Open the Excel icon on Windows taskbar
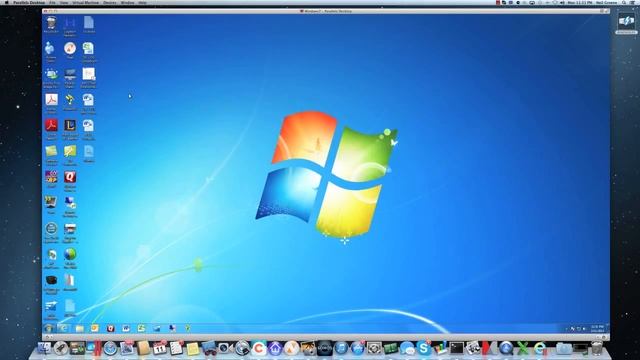This screenshot has width=640, height=360. pyautogui.click(x=141, y=328)
